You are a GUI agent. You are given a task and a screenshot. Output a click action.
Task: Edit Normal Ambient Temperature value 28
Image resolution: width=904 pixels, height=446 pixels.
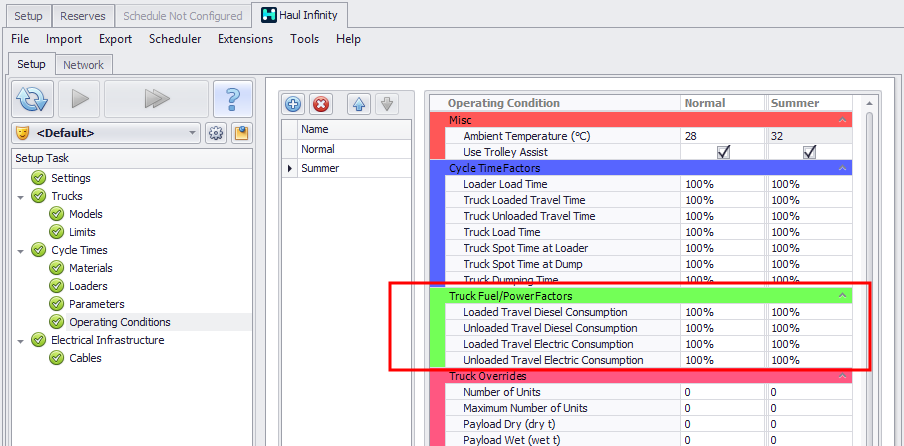point(723,137)
